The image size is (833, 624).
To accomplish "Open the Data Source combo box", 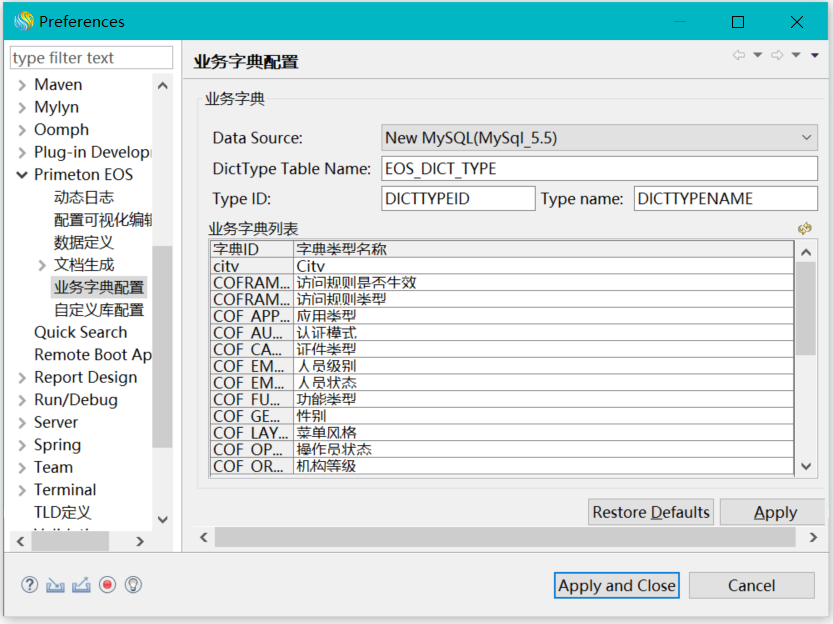I will pyautogui.click(x=600, y=138).
